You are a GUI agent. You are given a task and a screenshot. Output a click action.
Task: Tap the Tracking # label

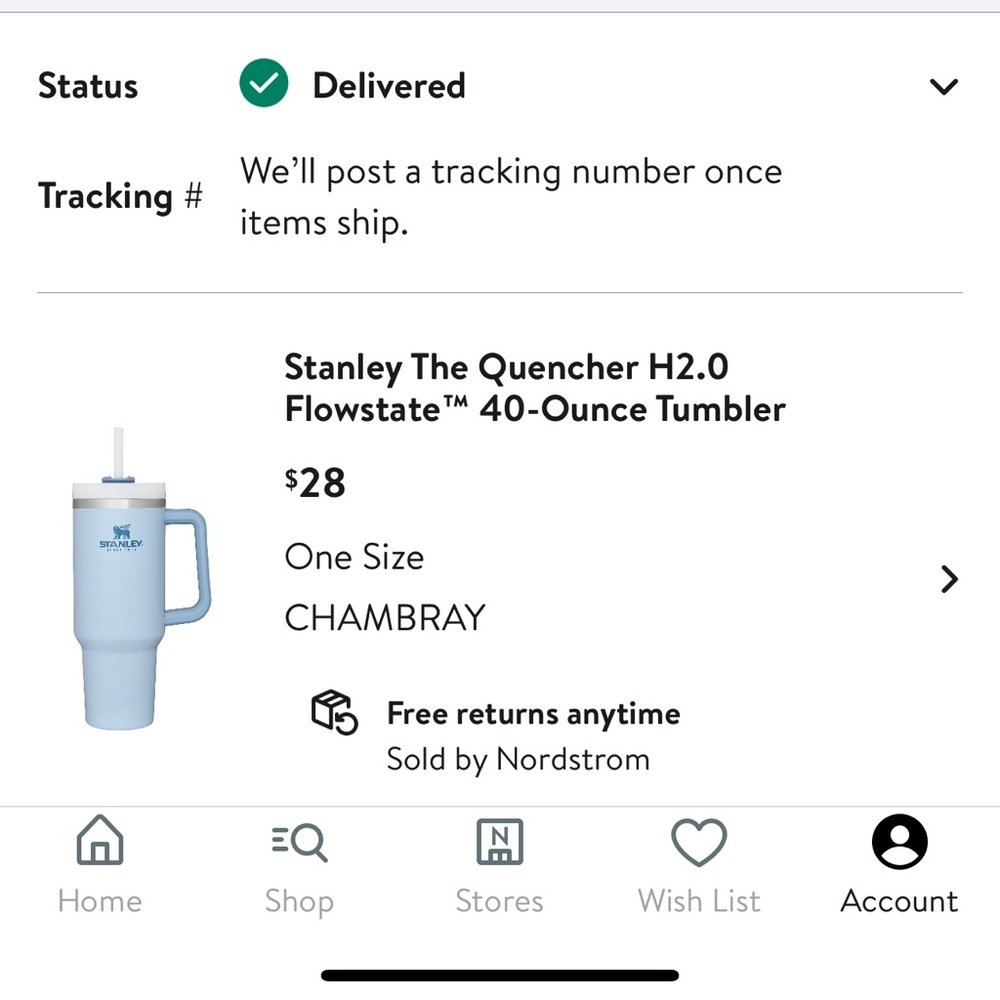[120, 196]
